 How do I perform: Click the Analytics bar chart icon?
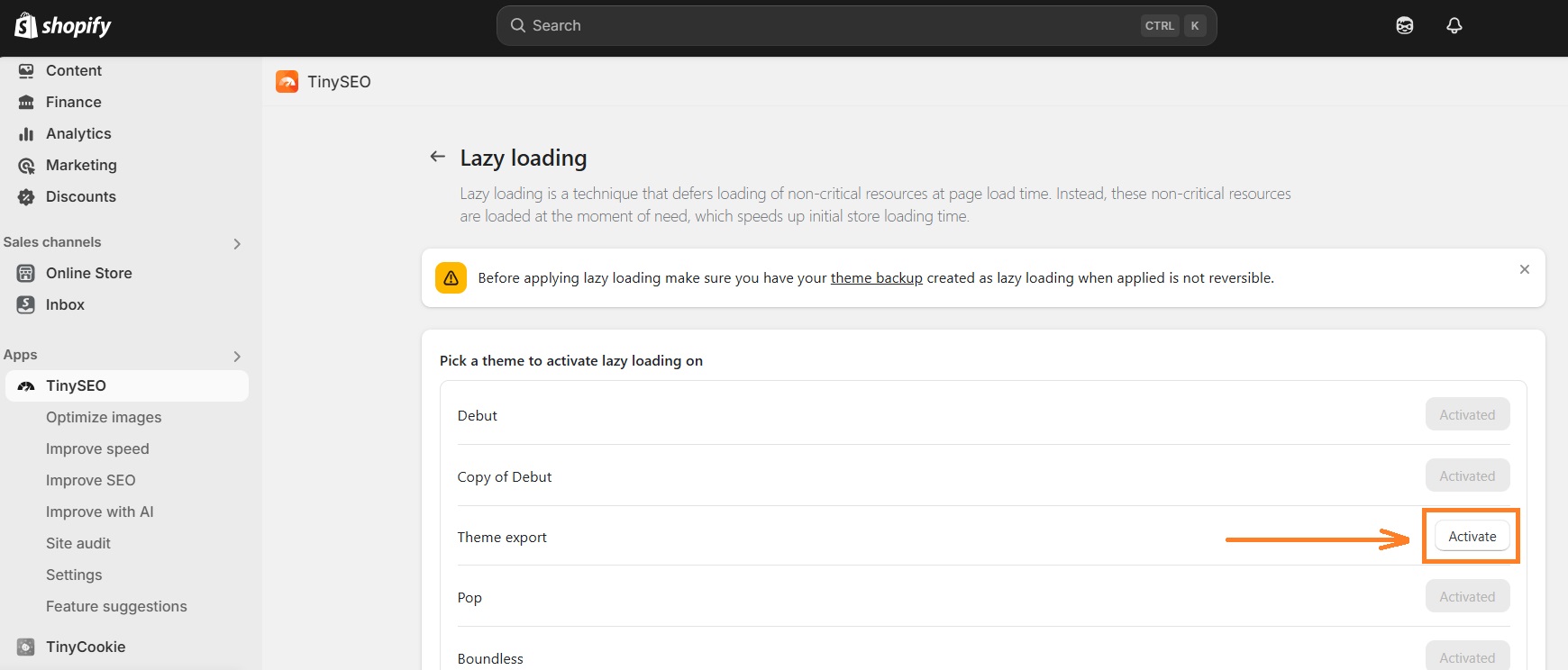coord(26,133)
